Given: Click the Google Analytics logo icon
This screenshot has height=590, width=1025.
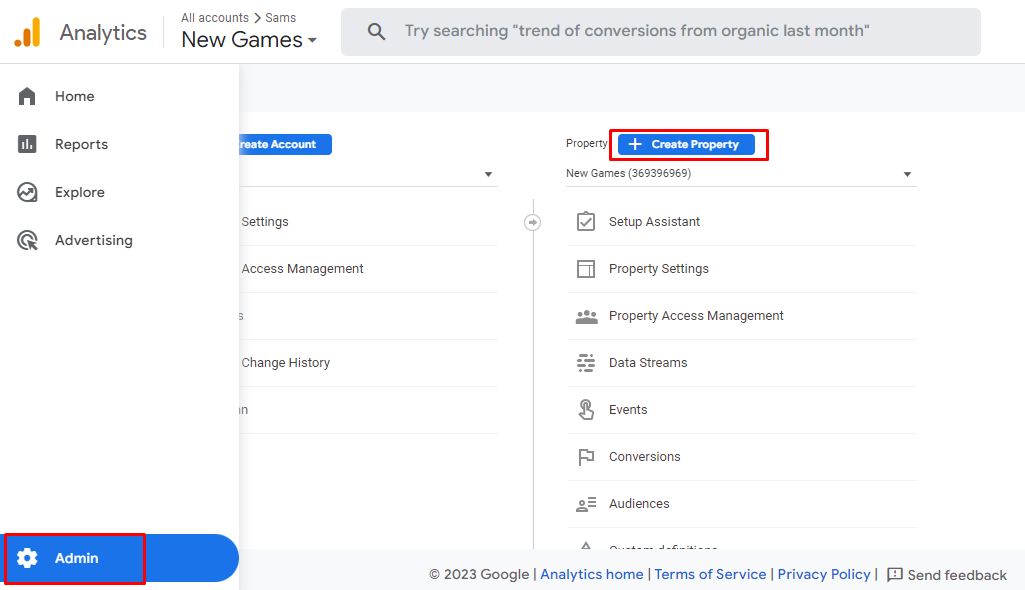Looking at the screenshot, I should (x=27, y=32).
